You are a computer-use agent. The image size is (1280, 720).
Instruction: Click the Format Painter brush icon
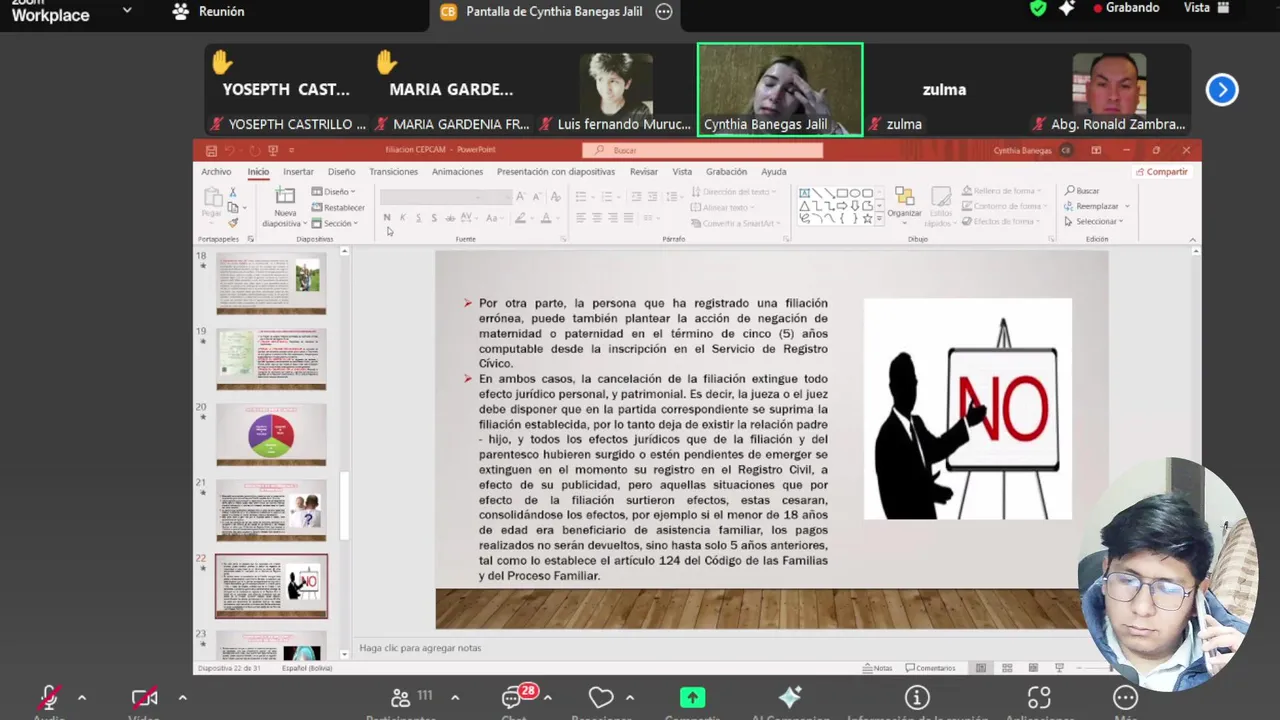click(x=232, y=223)
